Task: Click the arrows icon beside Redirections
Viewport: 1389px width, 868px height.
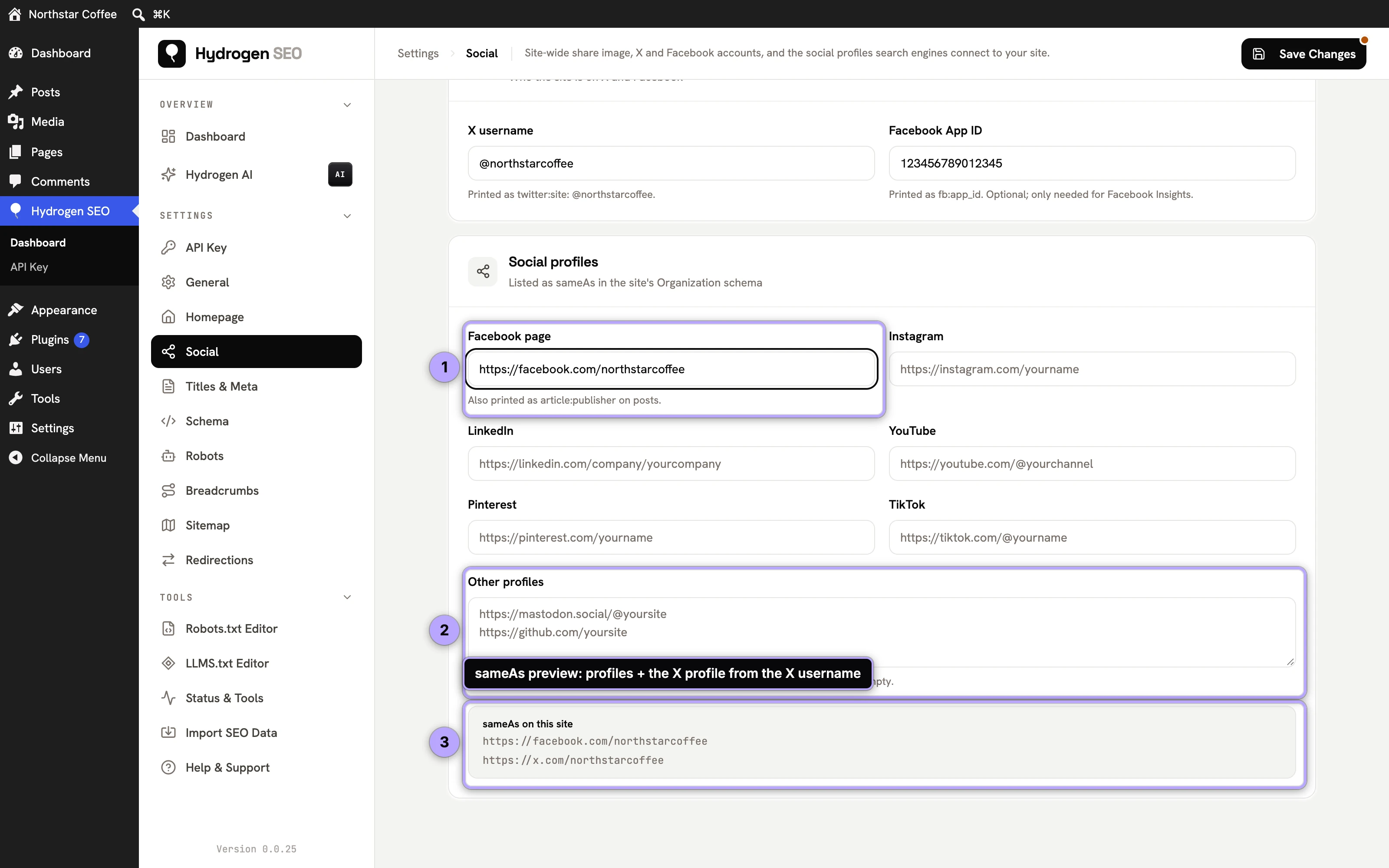Action: point(168,560)
